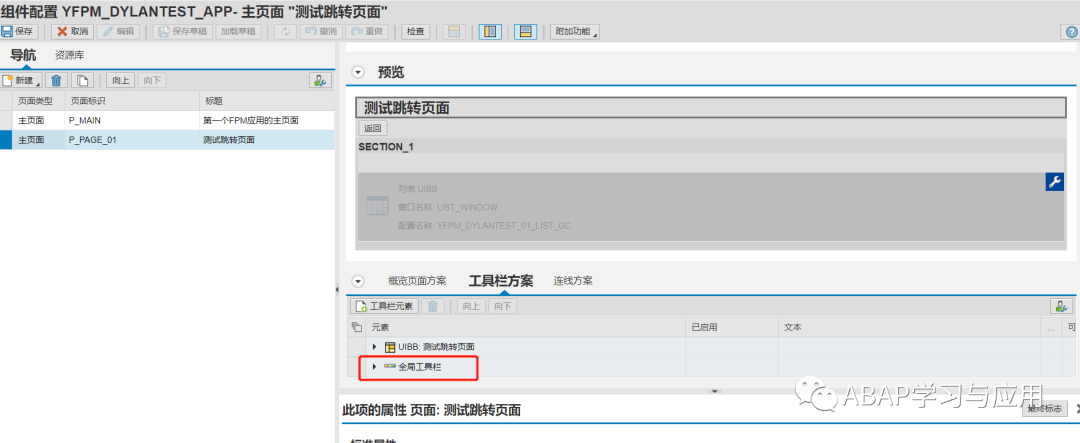Collapse the schema tabs section expander
This screenshot has height=443, width=1080.
pos(357,281)
